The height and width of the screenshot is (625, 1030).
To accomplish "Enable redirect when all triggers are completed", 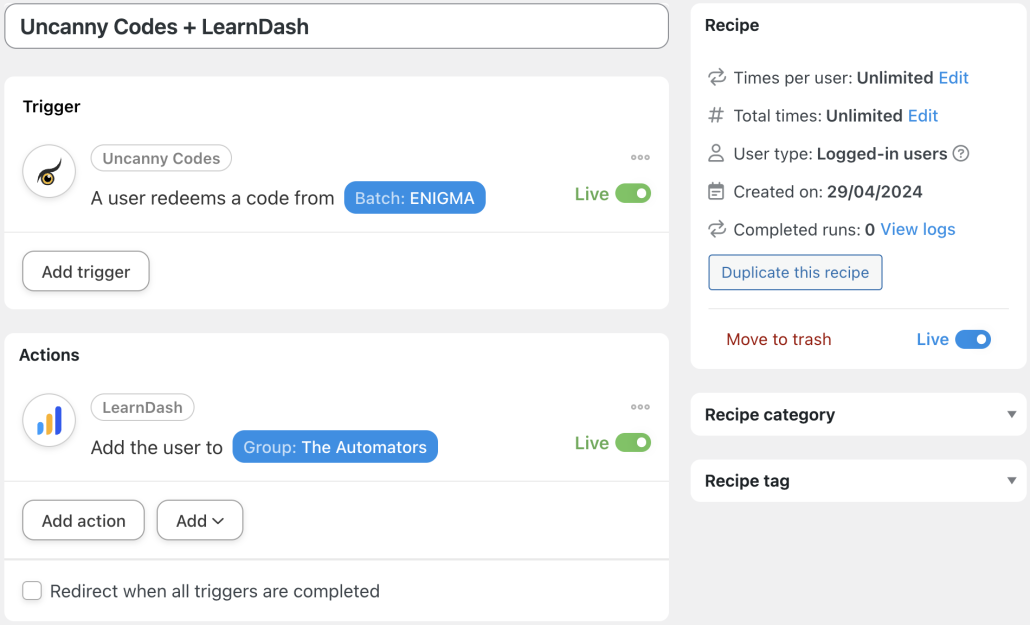I will [31, 591].
